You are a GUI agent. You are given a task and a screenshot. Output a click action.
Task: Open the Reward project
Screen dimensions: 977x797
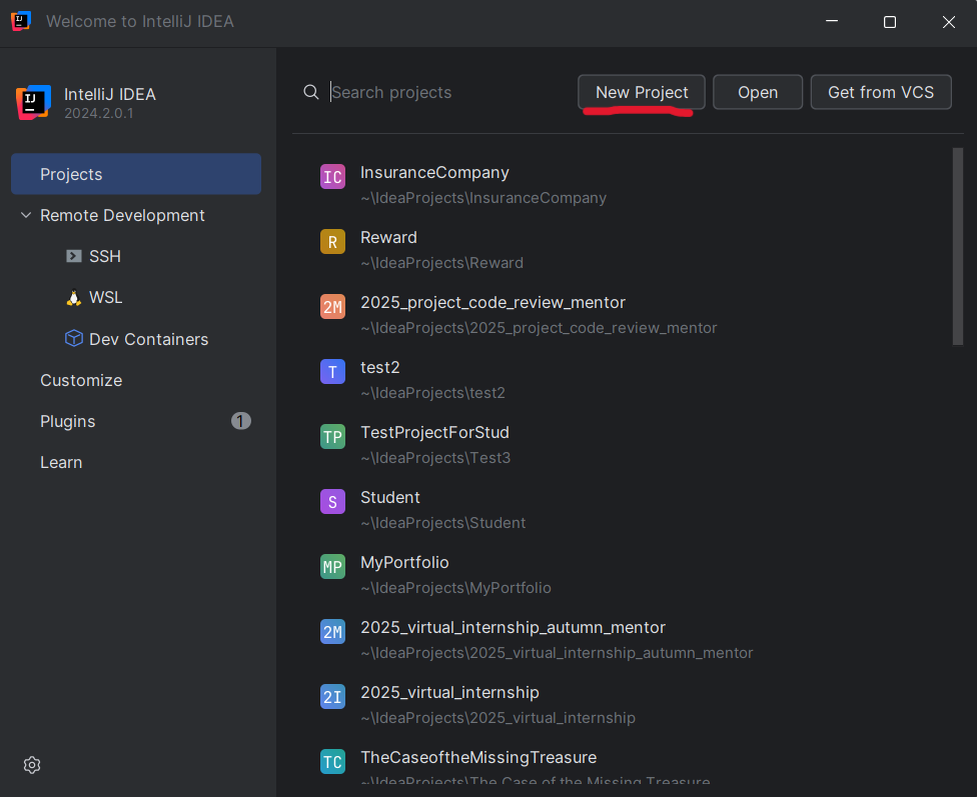(x=388, y=237)
